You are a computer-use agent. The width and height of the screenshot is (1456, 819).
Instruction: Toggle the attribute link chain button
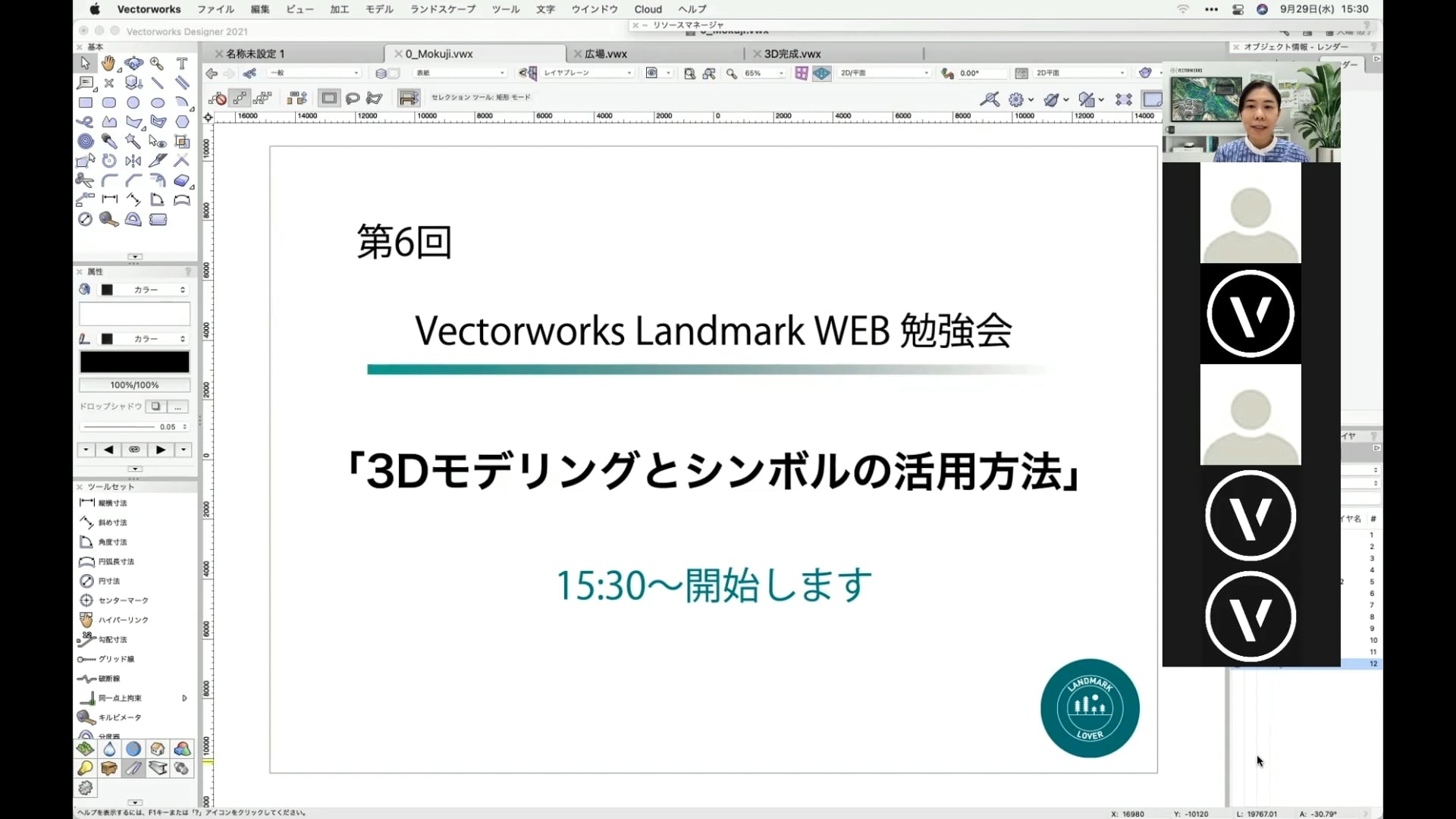(x=134, y=450)
